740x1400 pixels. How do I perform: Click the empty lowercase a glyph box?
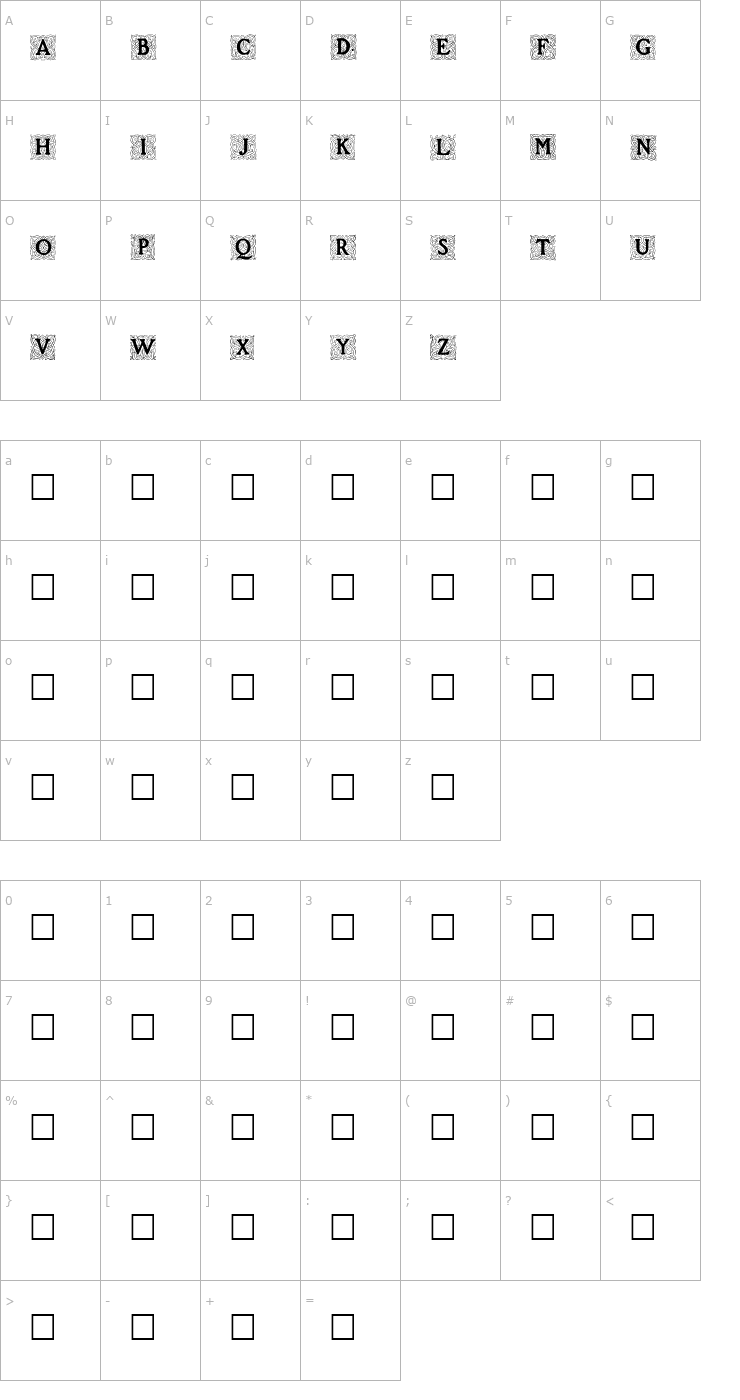point(43,487)
